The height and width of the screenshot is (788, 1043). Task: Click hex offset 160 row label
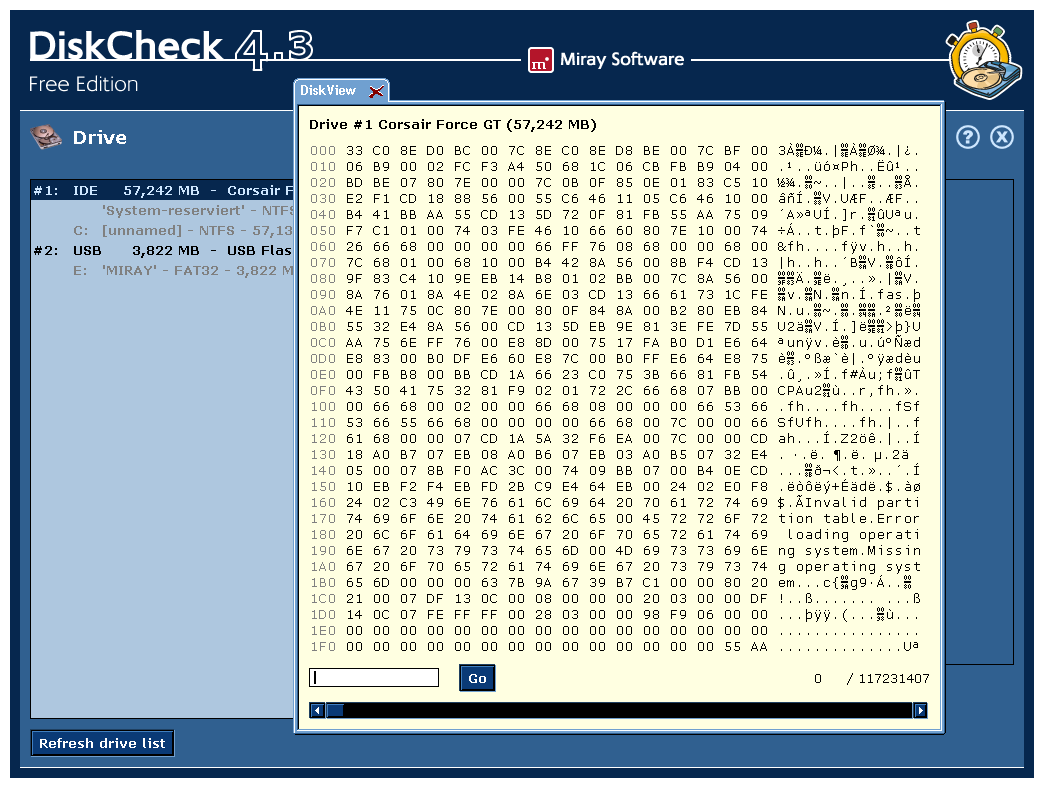pos(323,503)
